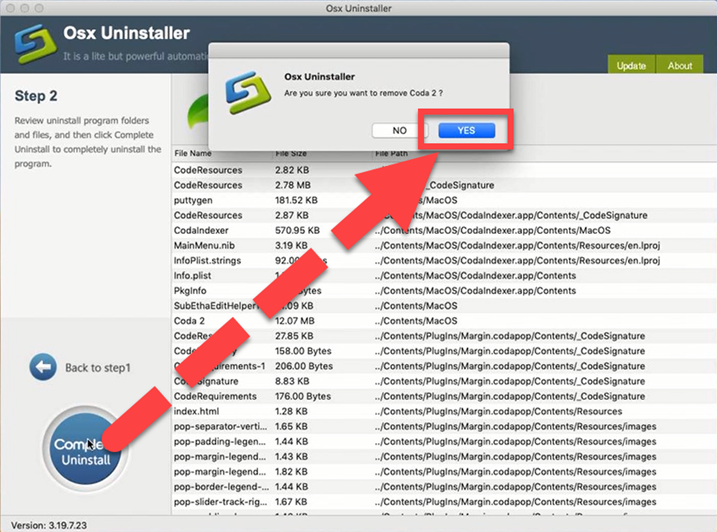The image size is (717, 532).
Task: Open the Update tab
Action: (631, 65)
